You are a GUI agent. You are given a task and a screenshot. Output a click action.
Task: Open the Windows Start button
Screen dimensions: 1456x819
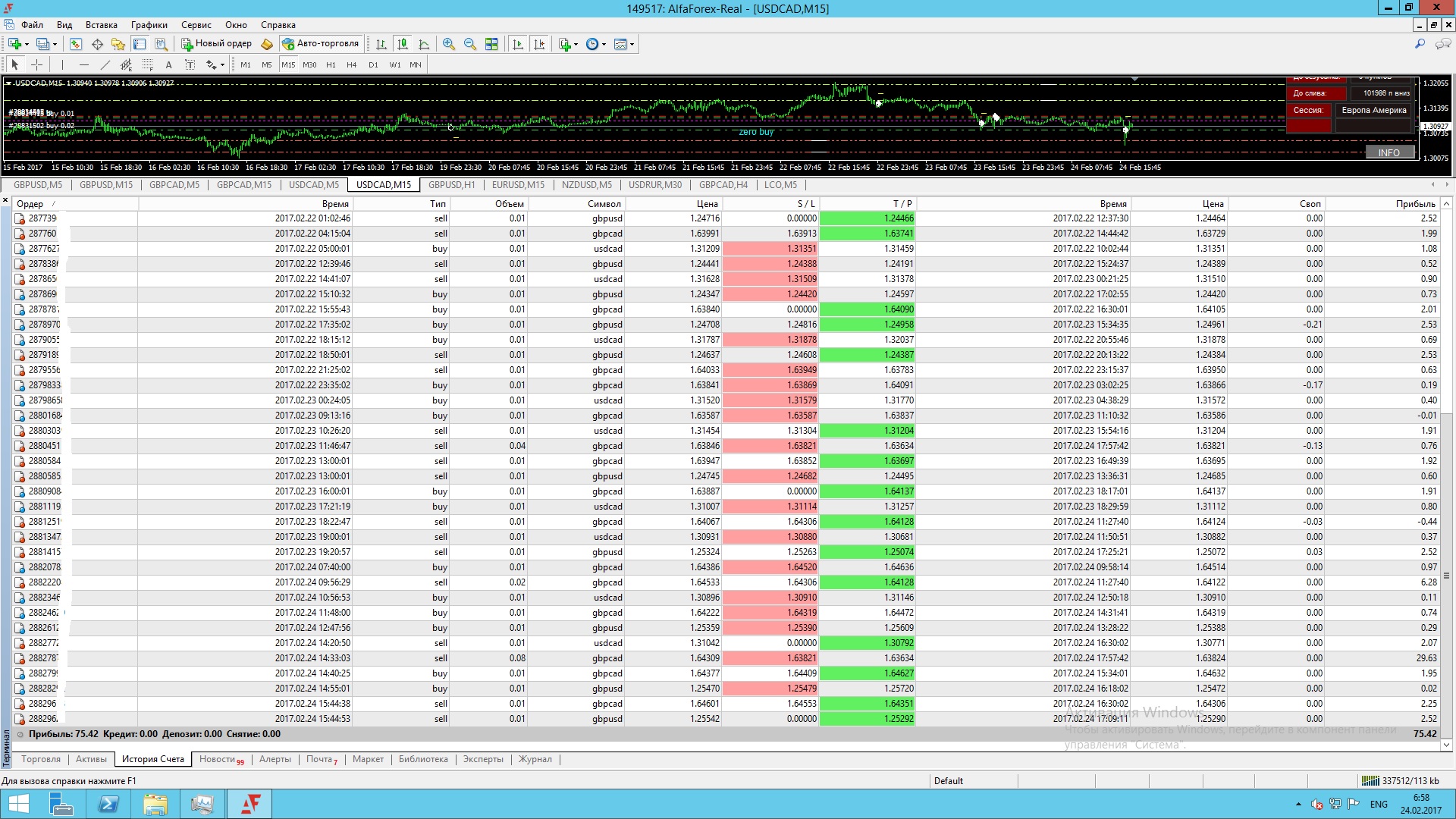click(x=19, y=804)
